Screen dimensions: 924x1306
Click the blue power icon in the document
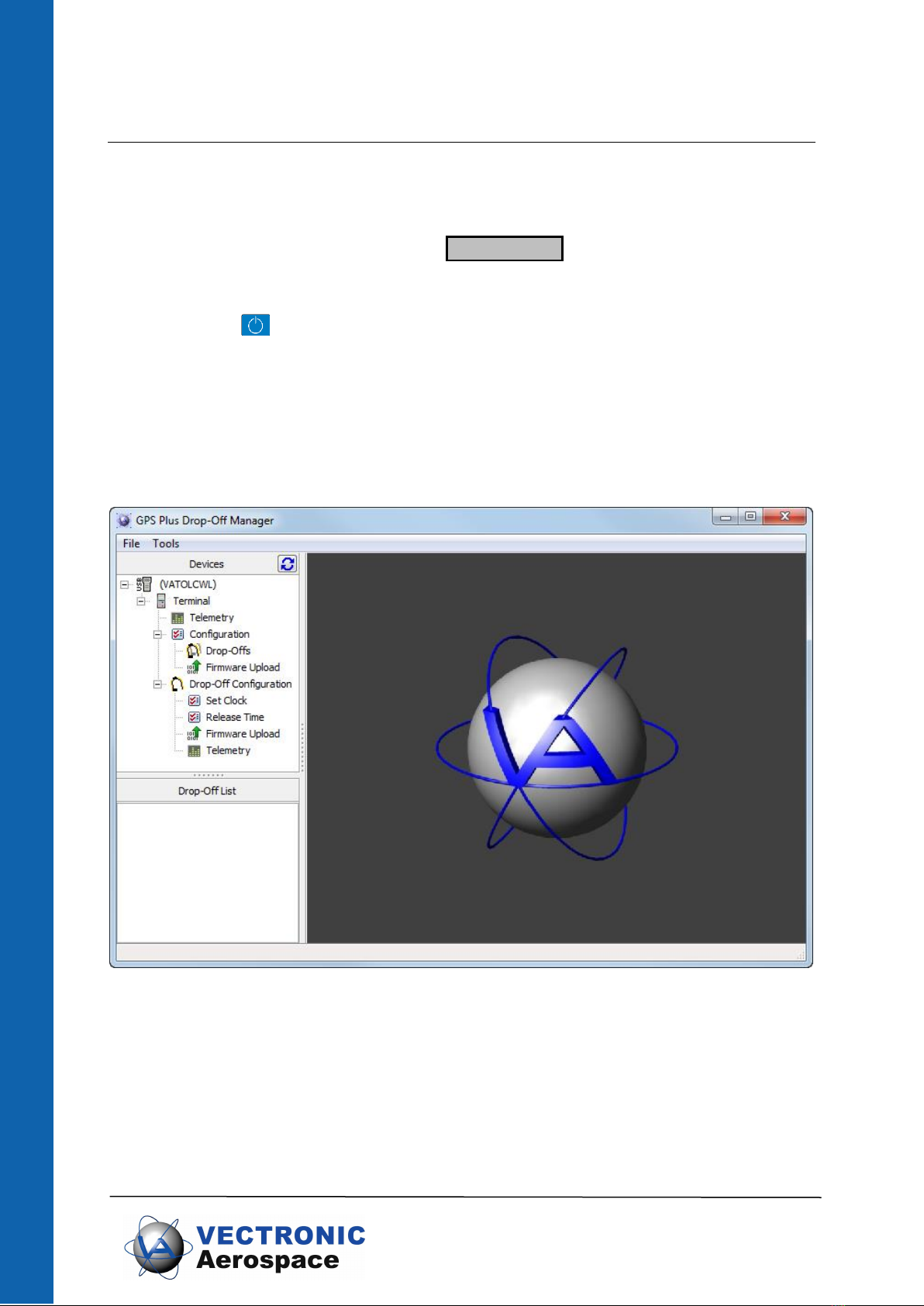click(x=256, y=325)
